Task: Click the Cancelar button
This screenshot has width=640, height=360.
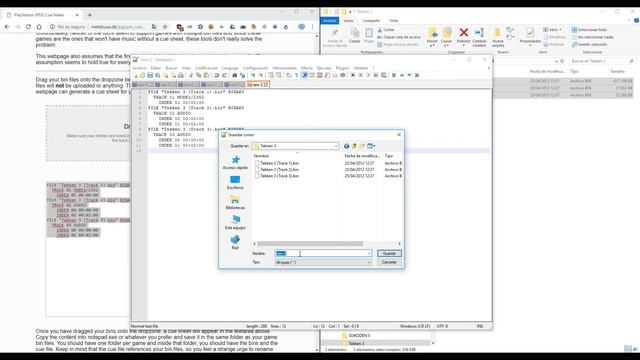Action: click(389, 262)
